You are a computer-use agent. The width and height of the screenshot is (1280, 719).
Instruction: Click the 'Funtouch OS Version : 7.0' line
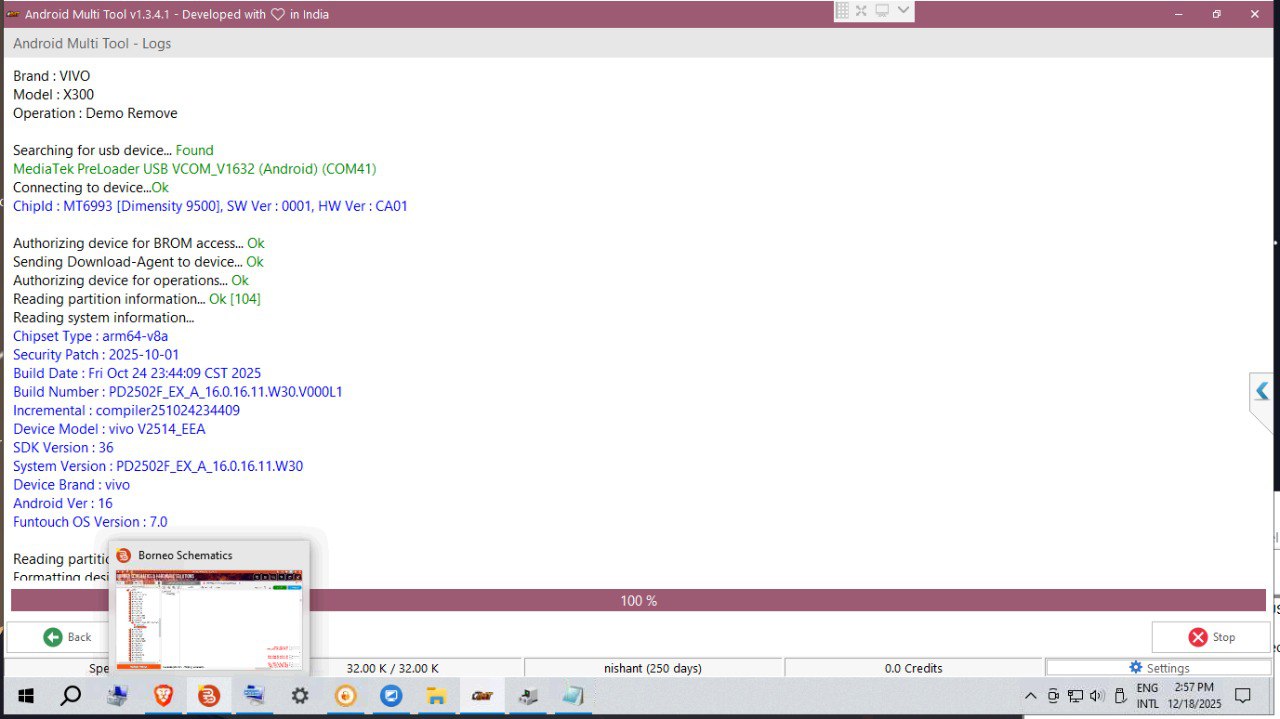(x=90, y=522)
